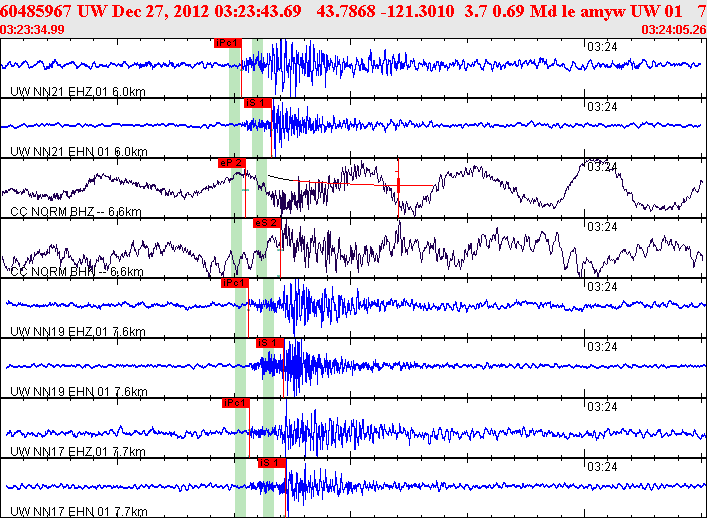Screen dimensions: 707x518
Task: Click the label UW NN19 EHN 01 7.6km
Action: click(78, 392)
